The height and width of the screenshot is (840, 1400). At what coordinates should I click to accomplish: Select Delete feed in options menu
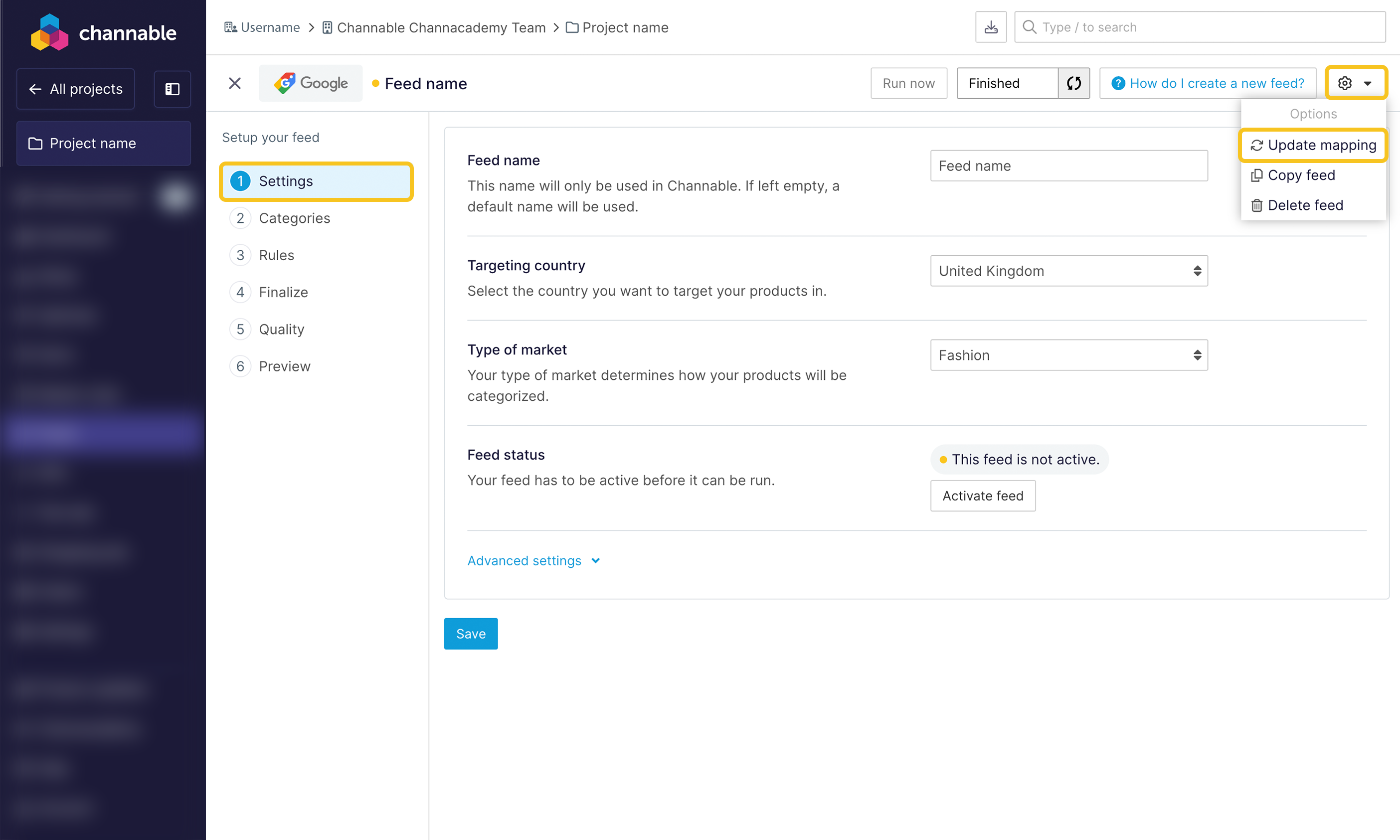tap(1304, 205)
